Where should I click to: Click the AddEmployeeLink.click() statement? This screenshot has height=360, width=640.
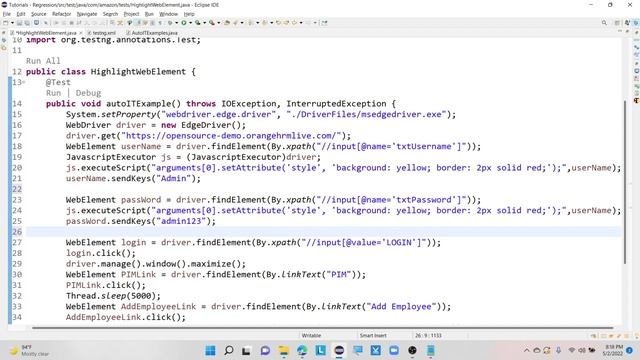coord(126,317)
